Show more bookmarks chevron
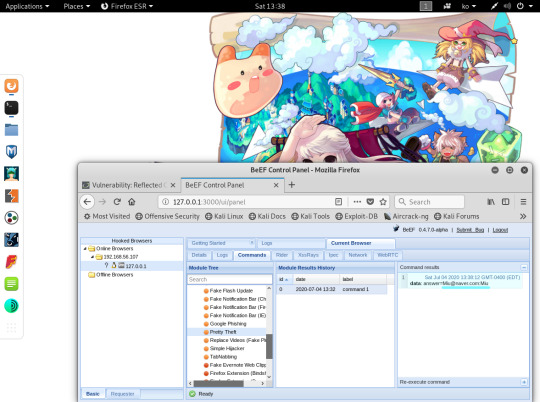Screen dimensions: 540x402 click(x=523, y=216)
